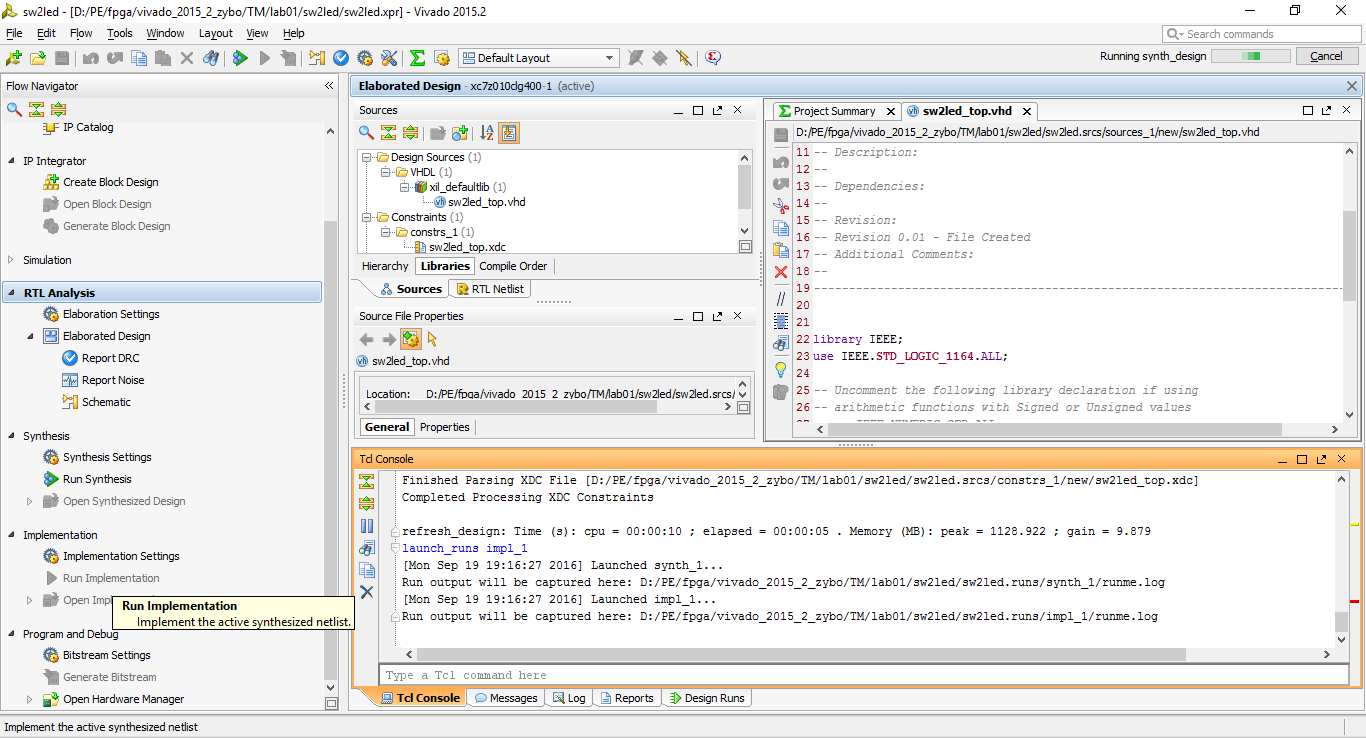Click in the Tcl command input field

[863, 675]
